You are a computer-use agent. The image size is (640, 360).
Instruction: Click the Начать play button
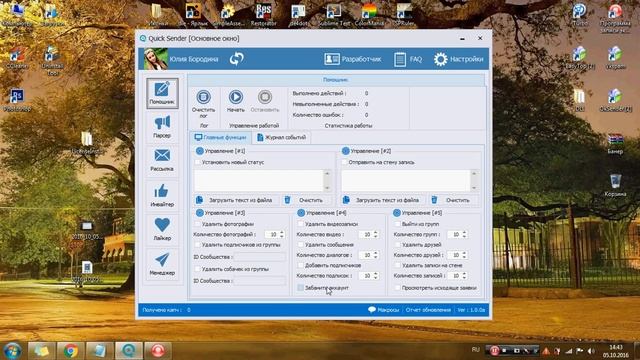(x=236, y=97)
